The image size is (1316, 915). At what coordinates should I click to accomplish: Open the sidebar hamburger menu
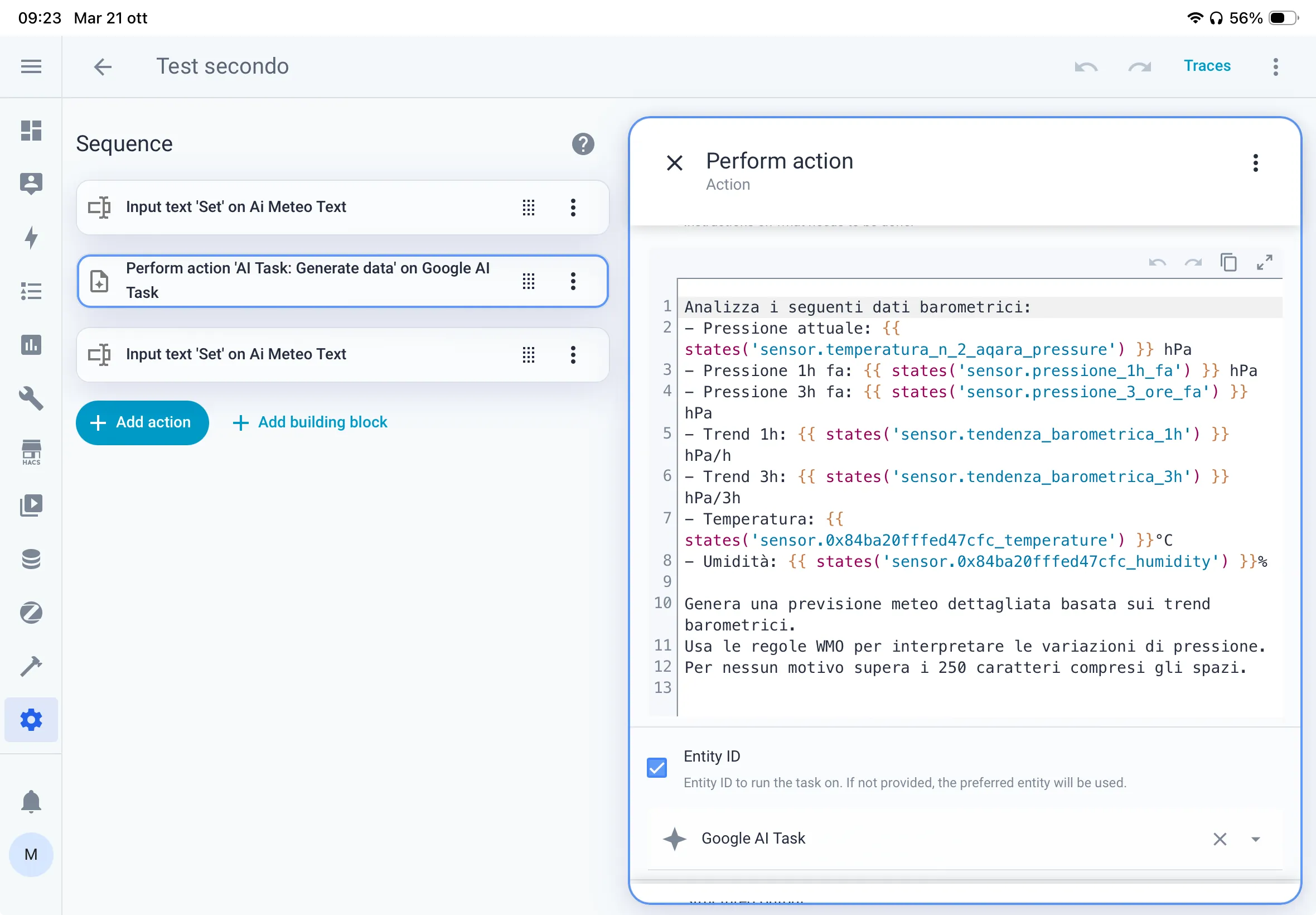(x=30, y=66)
